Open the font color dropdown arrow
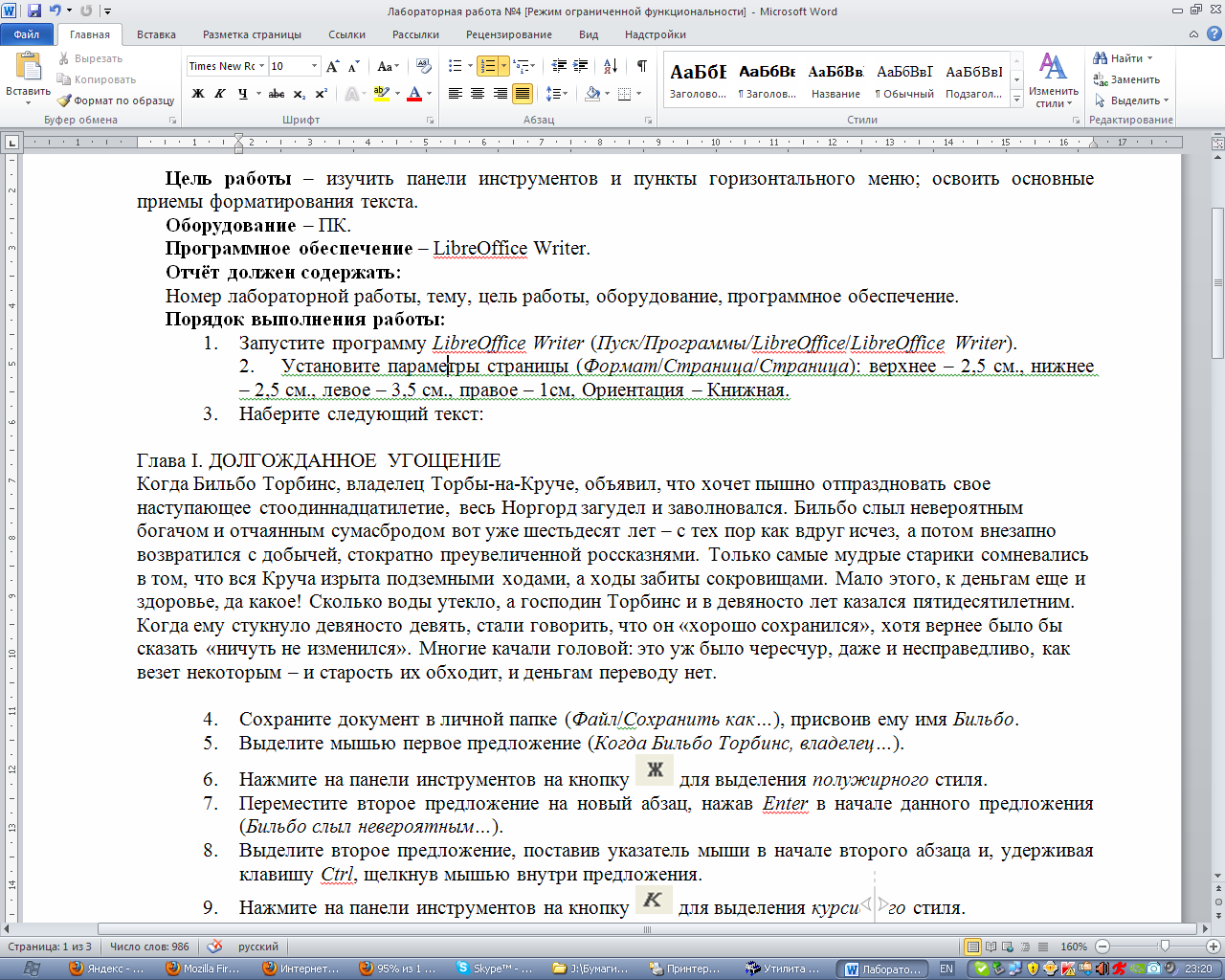 click(x=429, y=94)
